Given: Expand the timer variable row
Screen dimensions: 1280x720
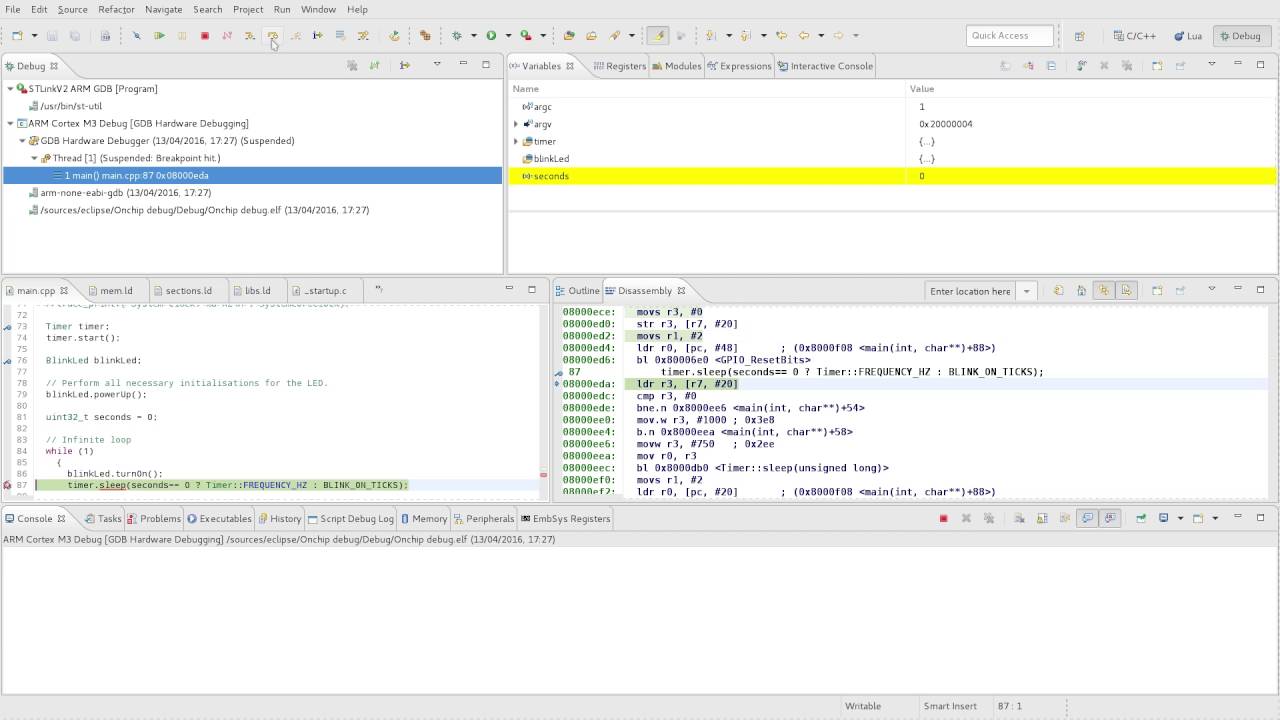Looking at the screenshot, I should (516, 141).
